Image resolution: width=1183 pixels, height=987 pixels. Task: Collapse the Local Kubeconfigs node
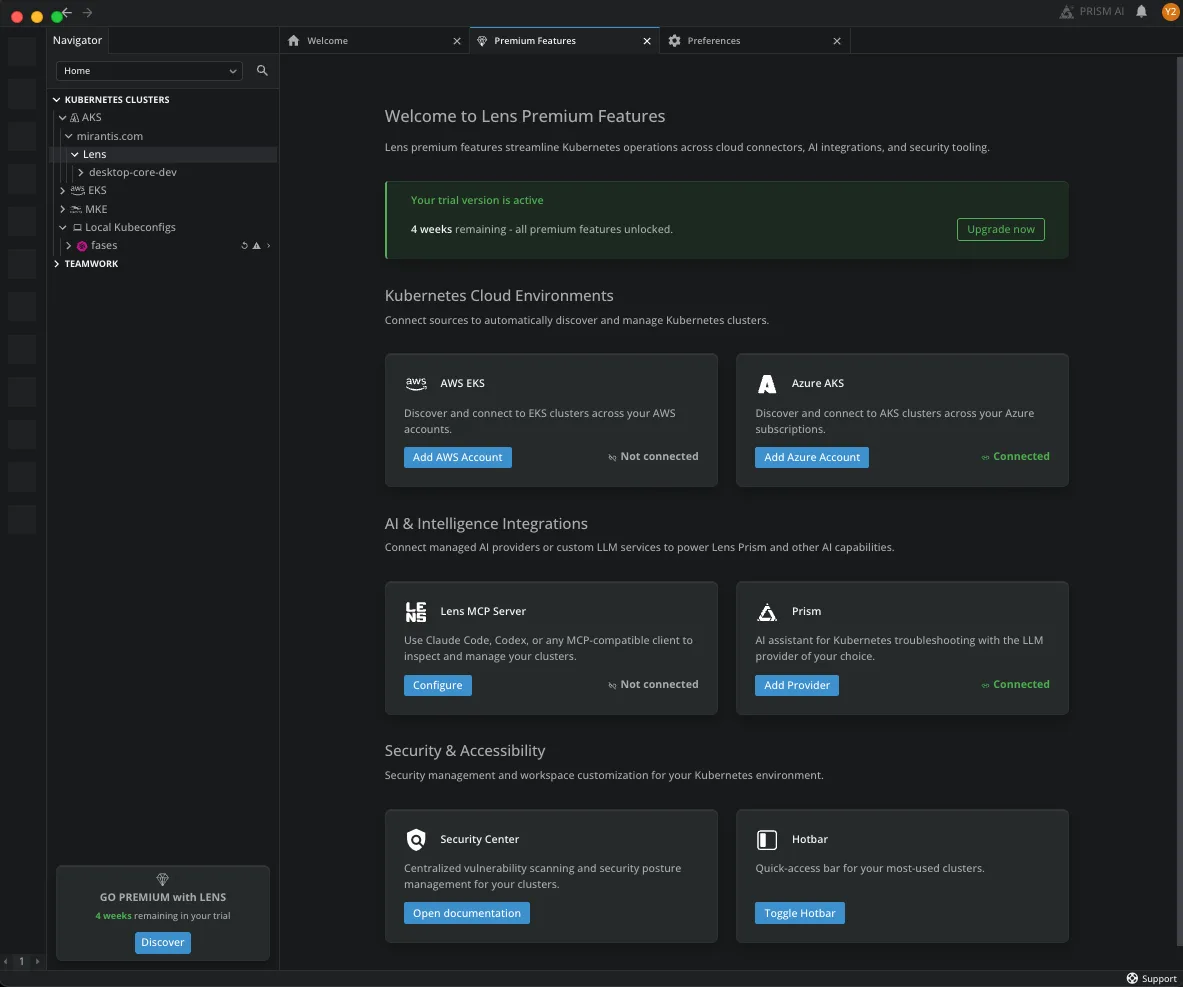click(63, 227)
